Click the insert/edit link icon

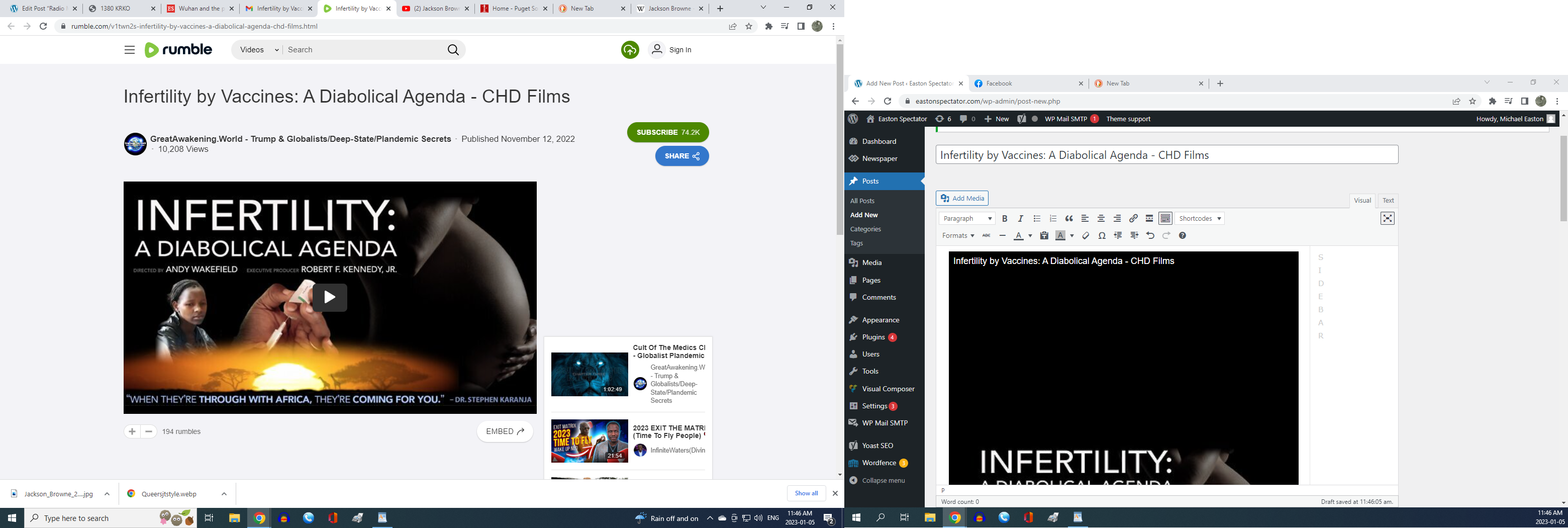point(1133,219)
